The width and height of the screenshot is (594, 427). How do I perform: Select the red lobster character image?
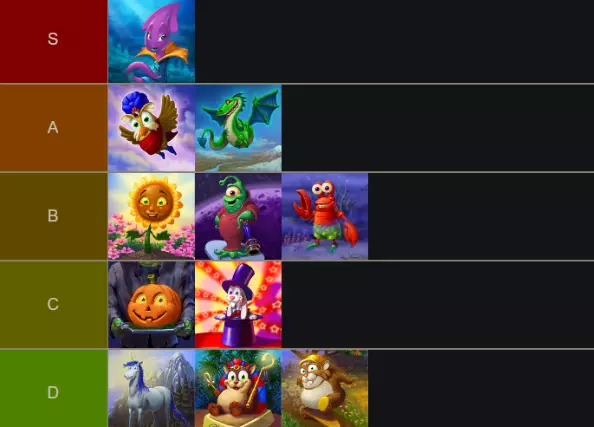tap(325, 217)
